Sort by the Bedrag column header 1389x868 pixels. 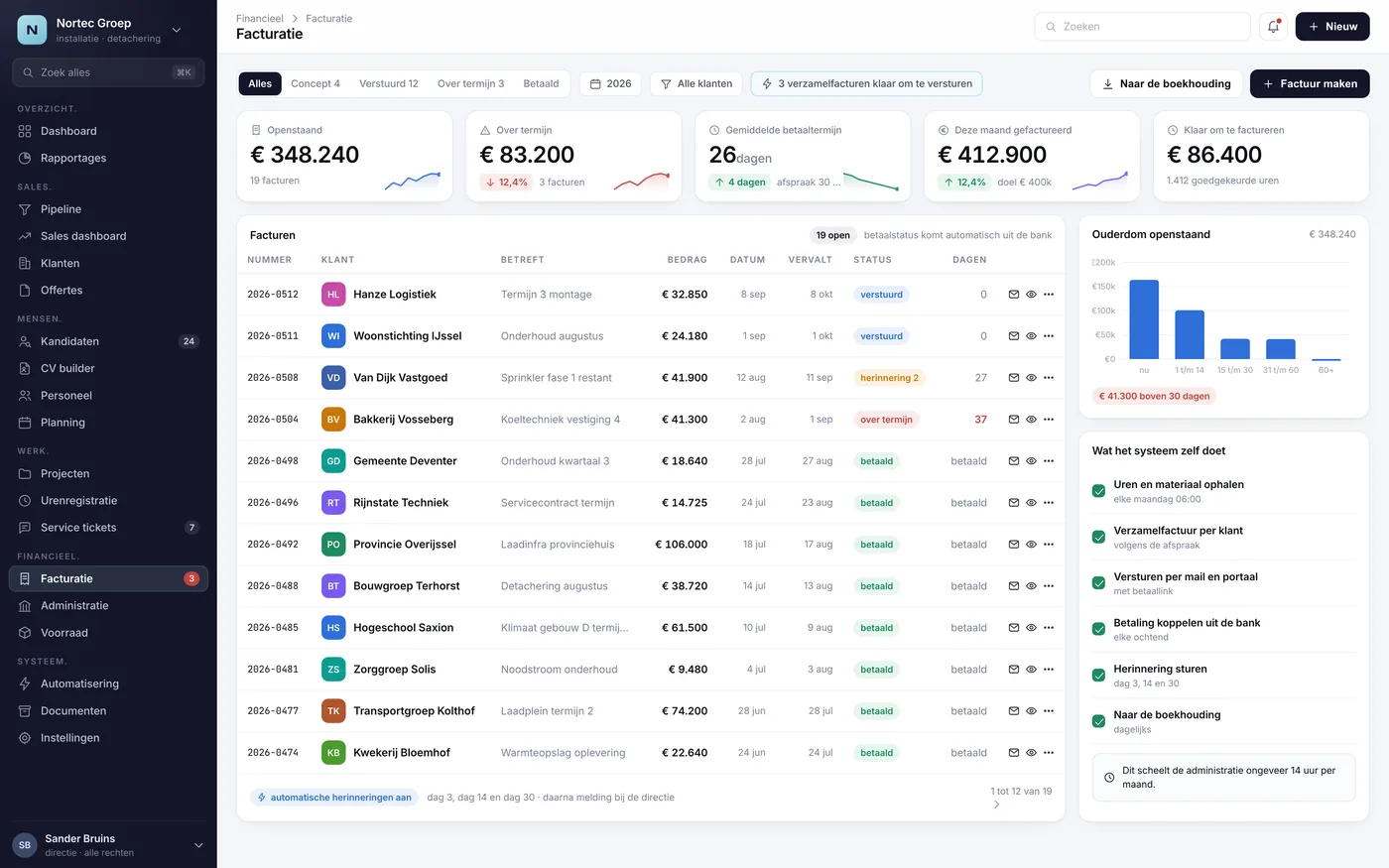[687, 260]
